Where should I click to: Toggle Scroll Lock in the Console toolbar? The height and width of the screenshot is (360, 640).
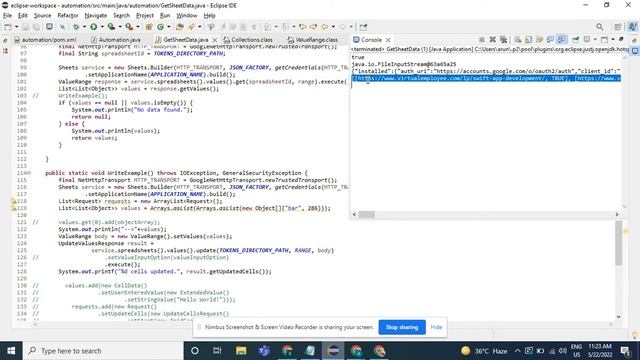click(529, 40)
